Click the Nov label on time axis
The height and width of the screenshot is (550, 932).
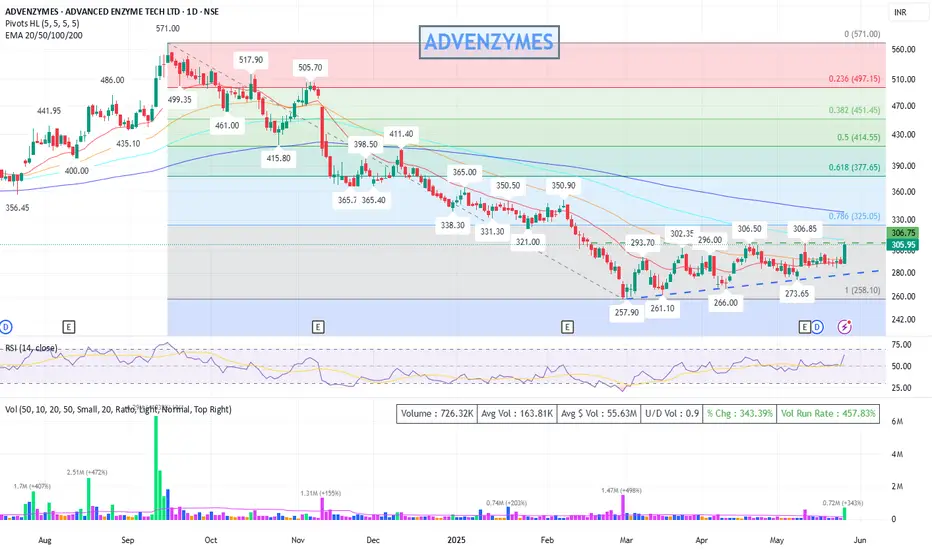point(298,540)
